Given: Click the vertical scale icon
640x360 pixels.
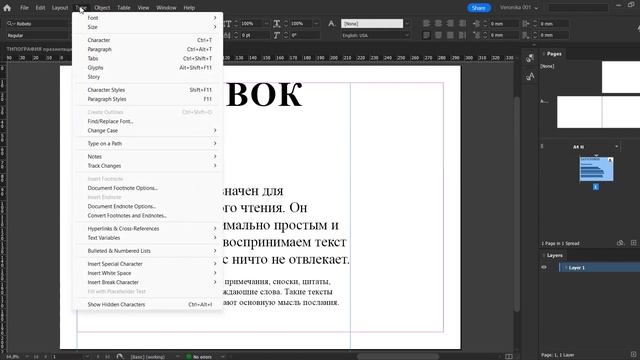Looking at the screenshot, I should pos(227,24).
